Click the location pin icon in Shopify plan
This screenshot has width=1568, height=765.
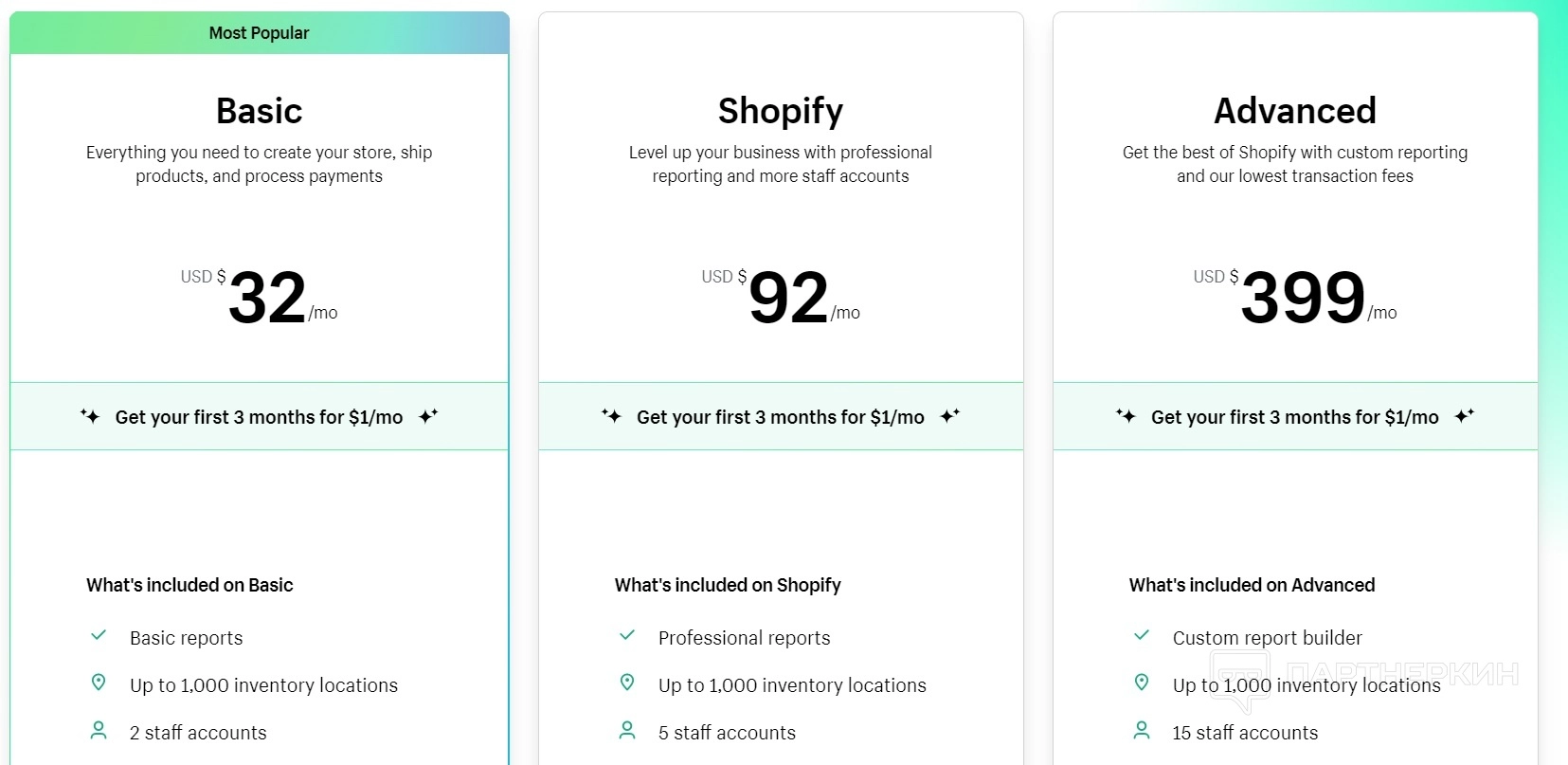(627, 683)
